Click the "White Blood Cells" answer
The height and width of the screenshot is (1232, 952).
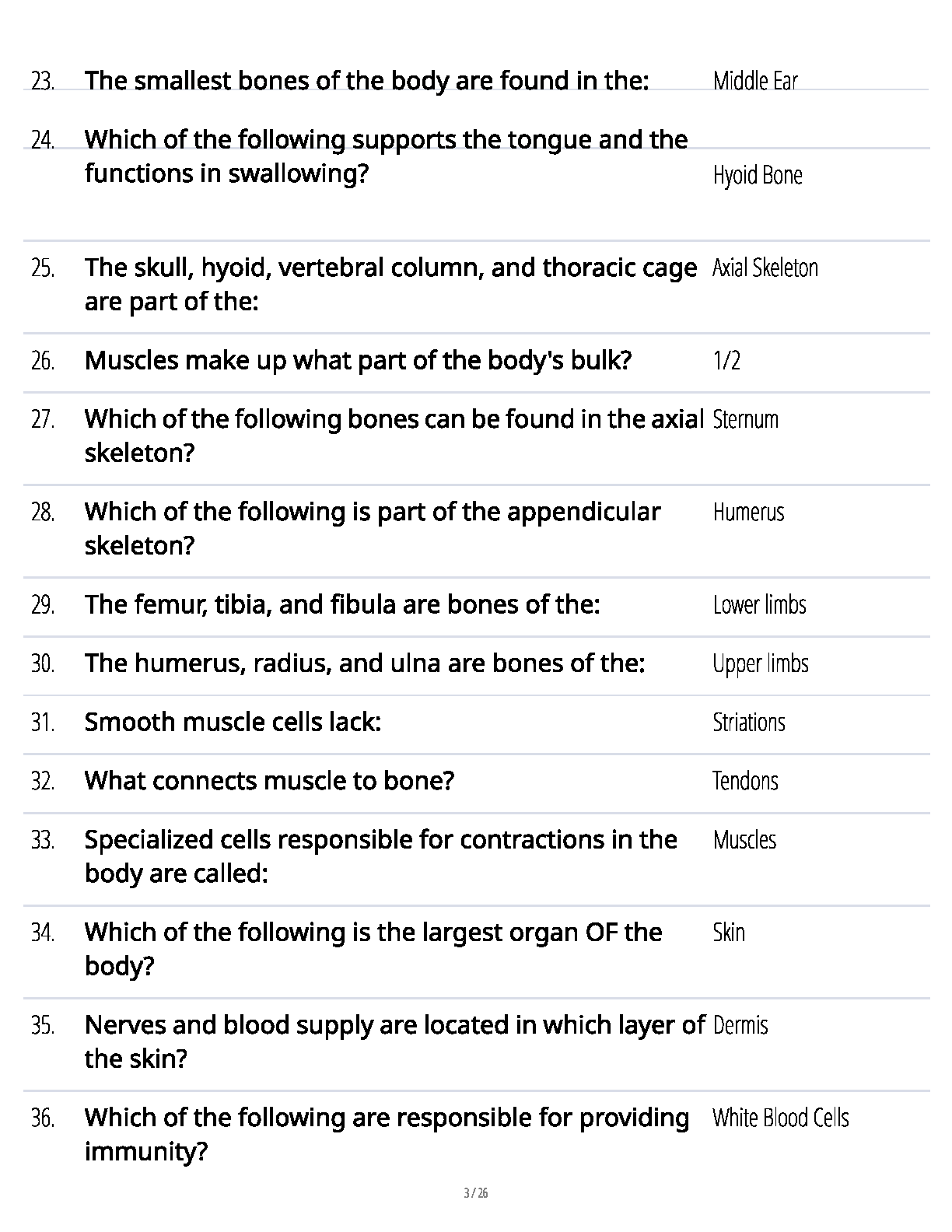[x=780, y=1118]
